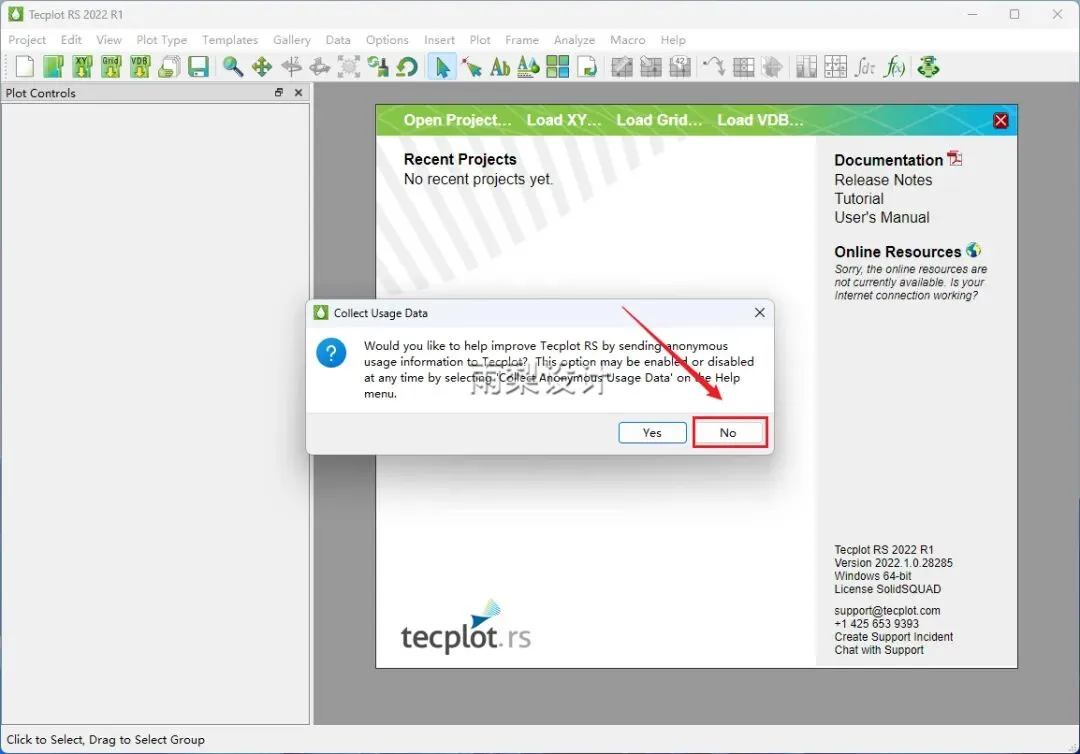Select the four-arrow Translate tool
Image resolution: width=1080 pixels, height=754 pixels.
262,67
